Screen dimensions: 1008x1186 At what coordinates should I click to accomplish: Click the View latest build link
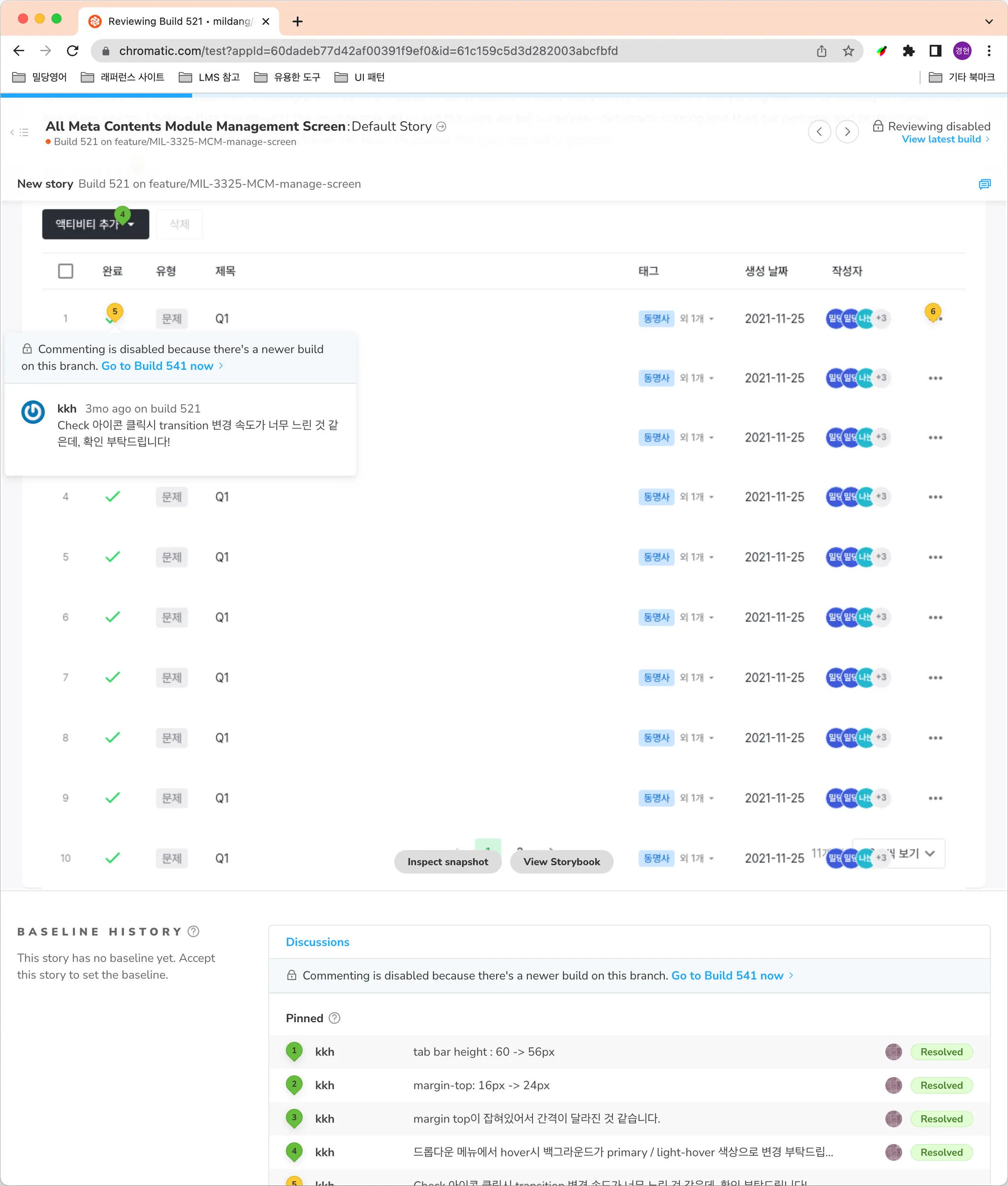pos(941,139)
